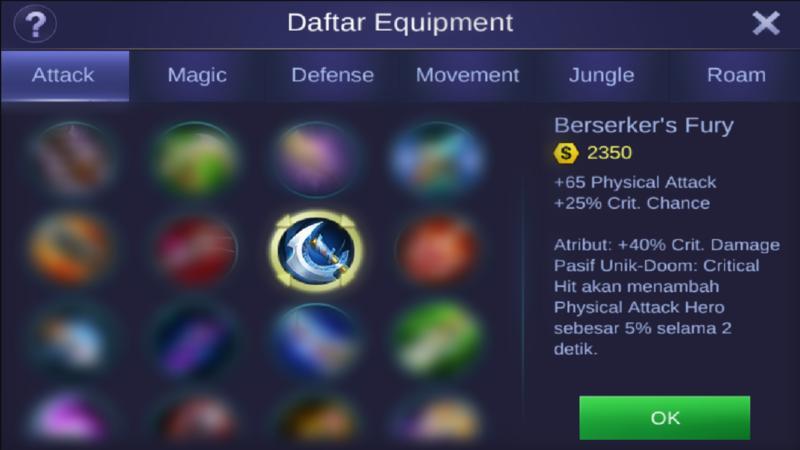Pick the blurred blue-teal item in first row
This screenshot has height=450, width=800.
pyautogui.click(x=437, y=159)
